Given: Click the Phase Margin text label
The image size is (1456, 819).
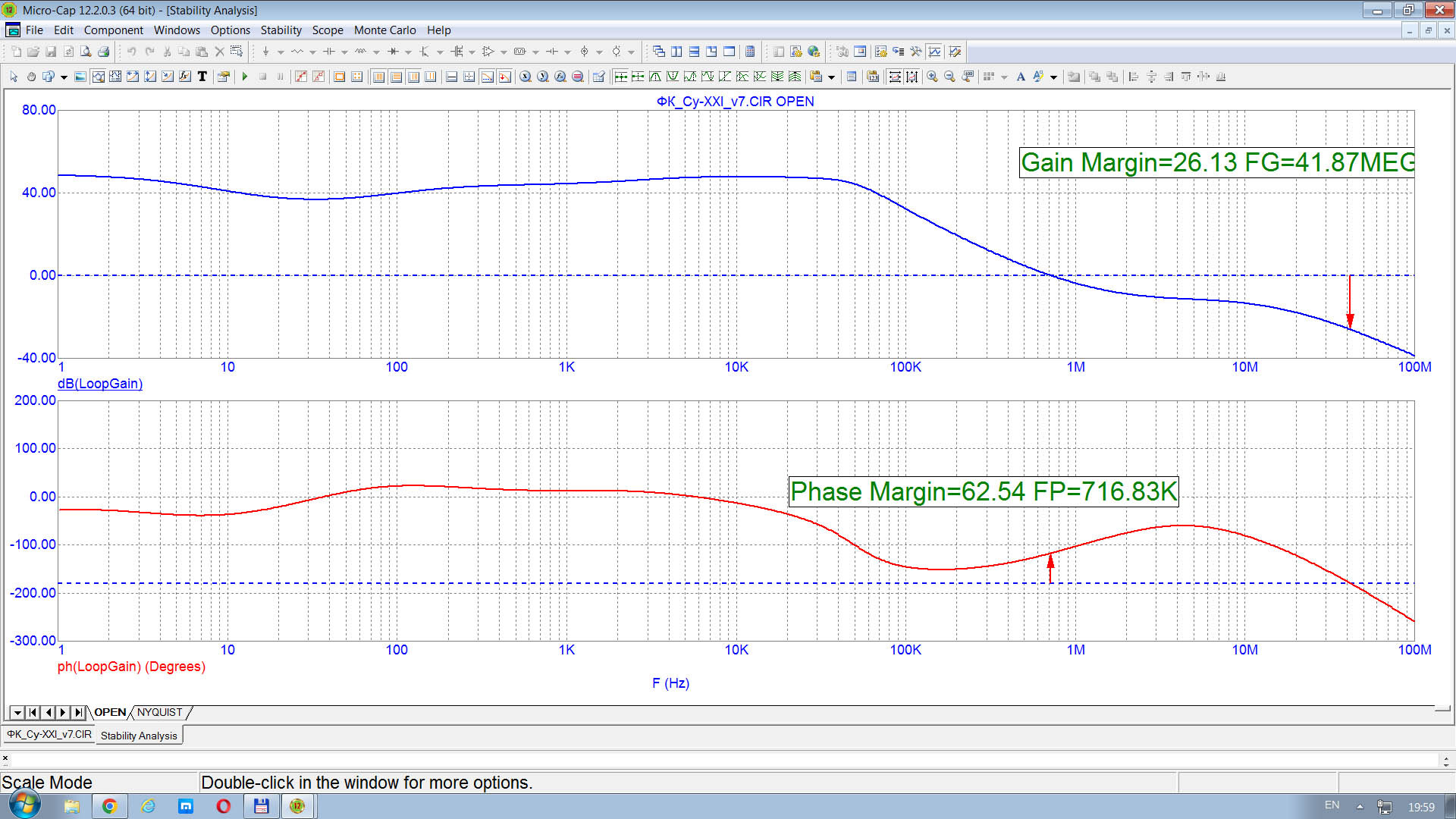Looking at the screenshot, I should pos(984,491).
